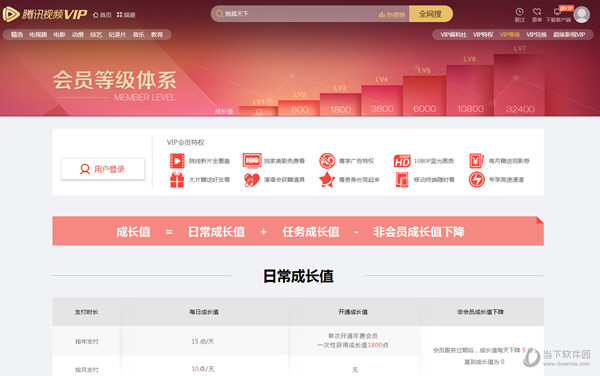Select the 动漫 category tab
This screenshot has height=376, width=600.
(x=78, y=34)
